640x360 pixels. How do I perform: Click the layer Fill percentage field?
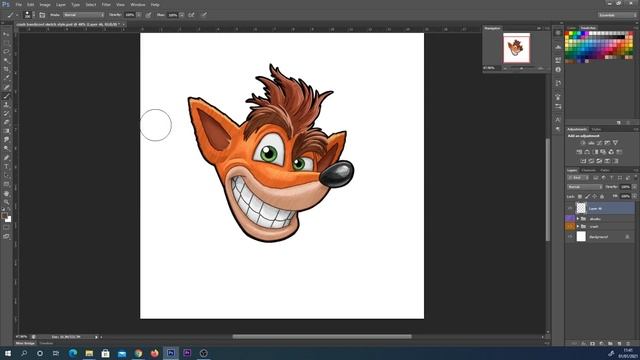tap(625, 196)
